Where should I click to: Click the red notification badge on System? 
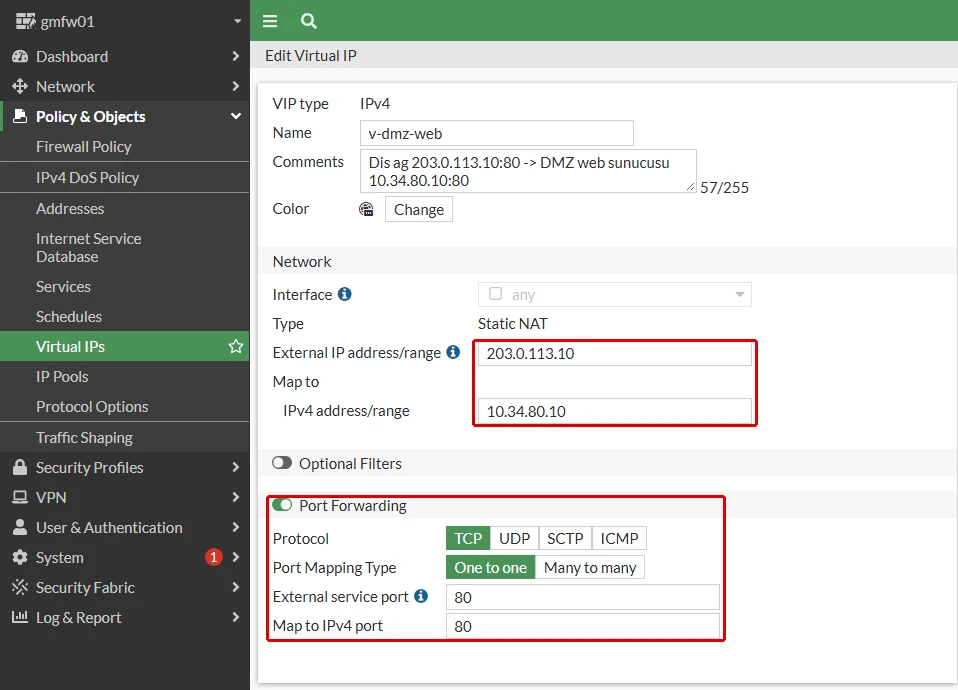point(213,557)
